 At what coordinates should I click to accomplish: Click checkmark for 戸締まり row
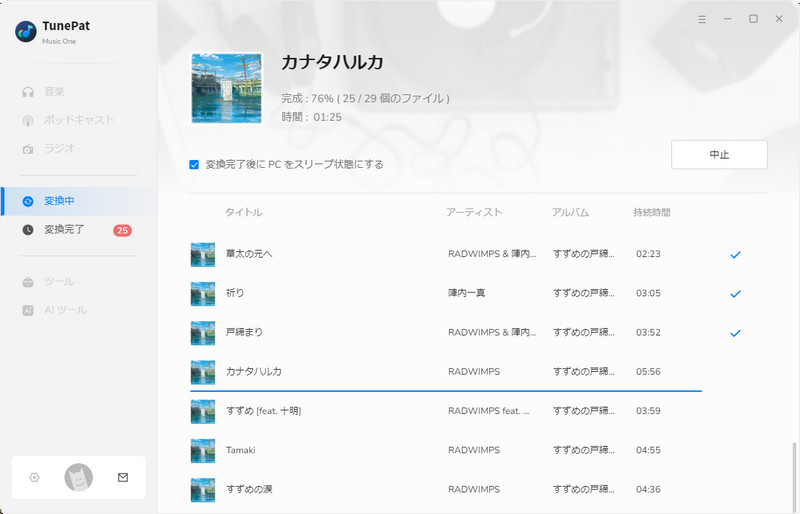(735, 333)
